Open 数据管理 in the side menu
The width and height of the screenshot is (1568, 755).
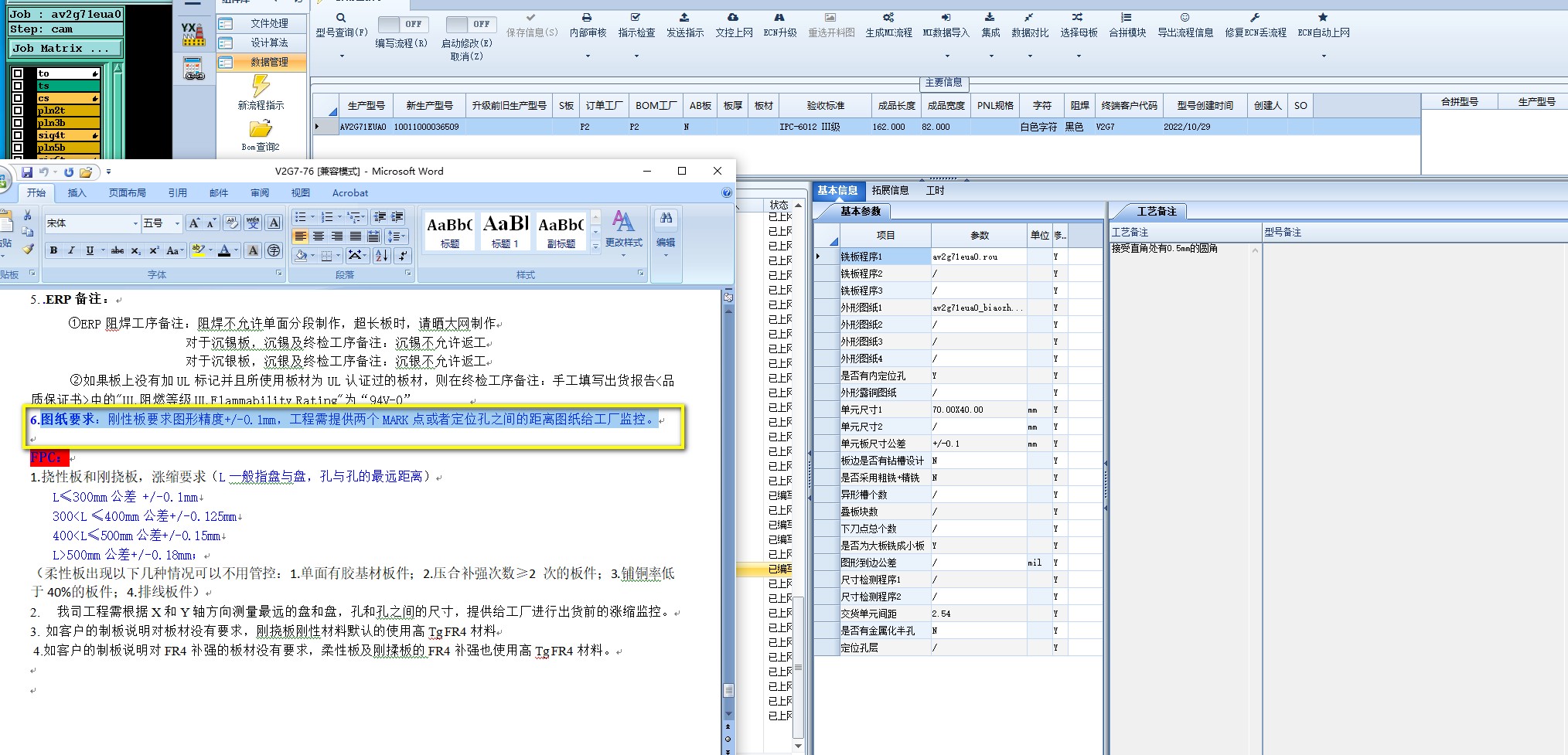click(x=261, y=63)
